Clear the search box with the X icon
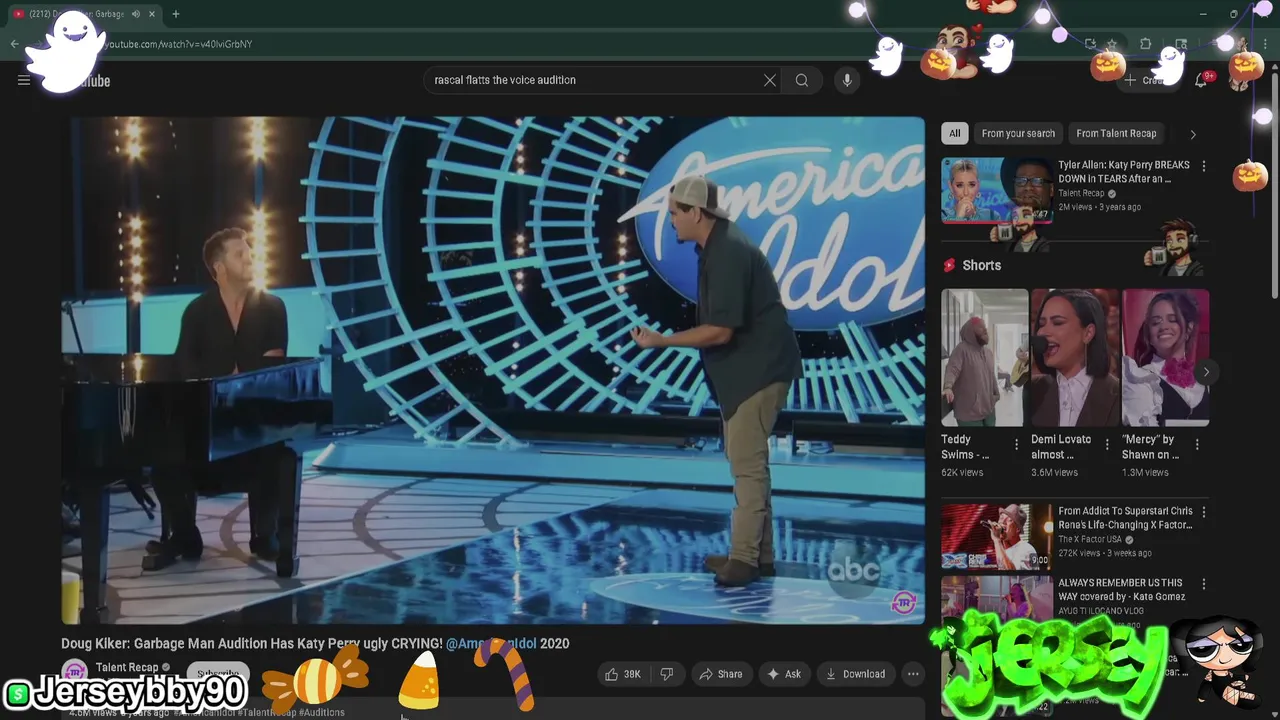This screenshot has height=720, width=1280. (x=770, y=80)
